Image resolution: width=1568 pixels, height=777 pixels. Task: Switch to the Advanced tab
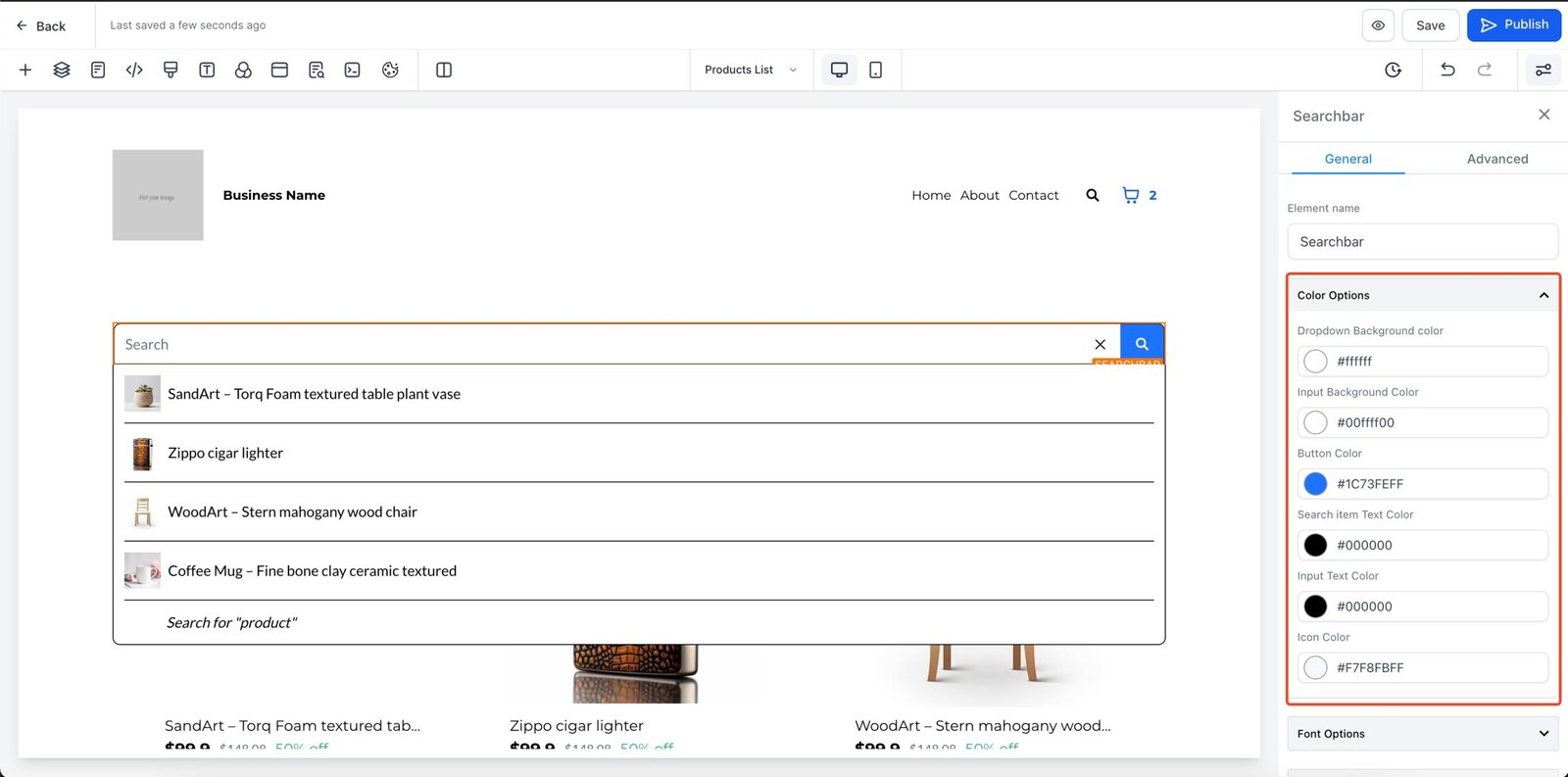(x=1496, y=159)
